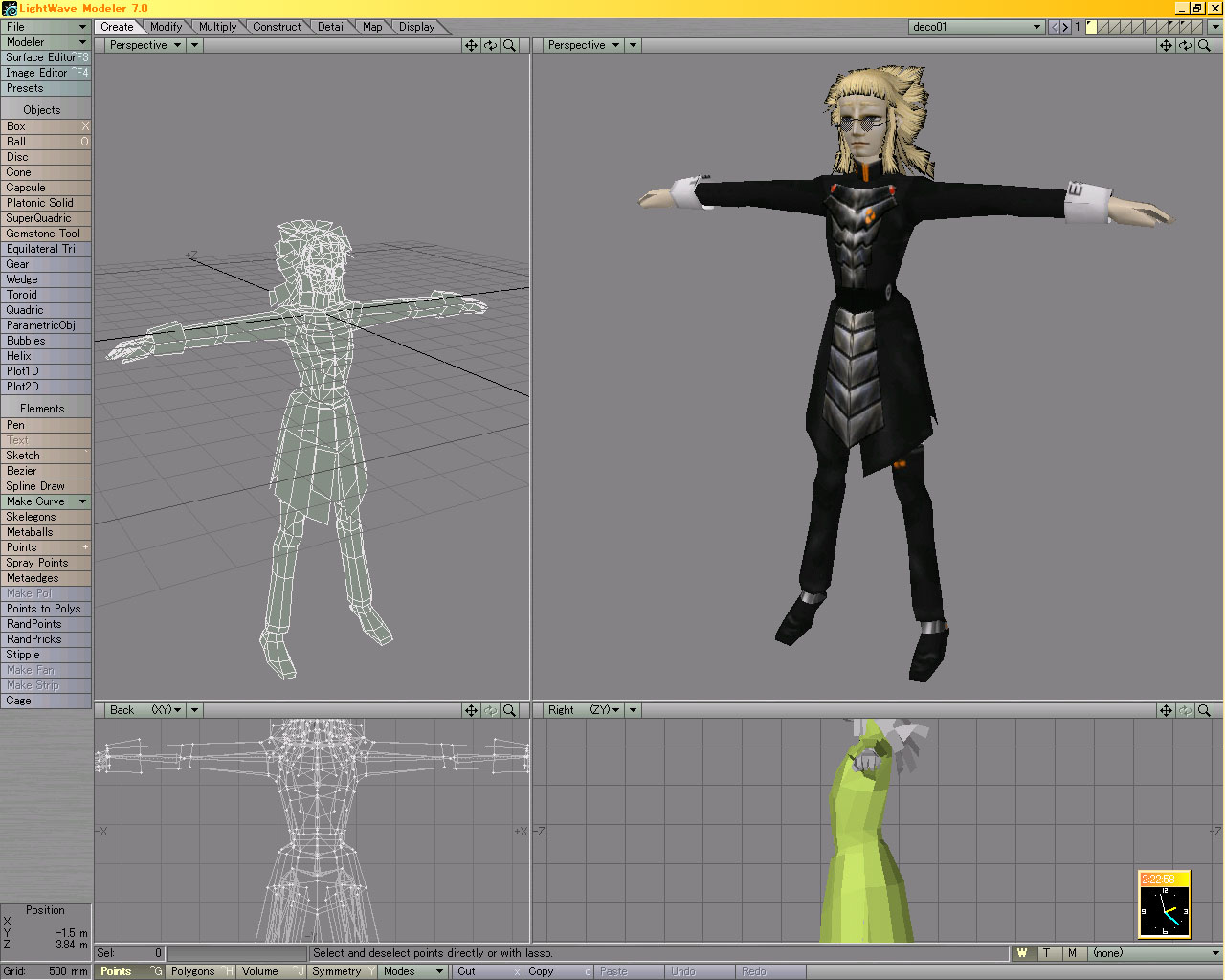Open the view type dropdown of the top-left Perspective viewport
Viewport: 1225px width, 980px height.
[145, 45]
